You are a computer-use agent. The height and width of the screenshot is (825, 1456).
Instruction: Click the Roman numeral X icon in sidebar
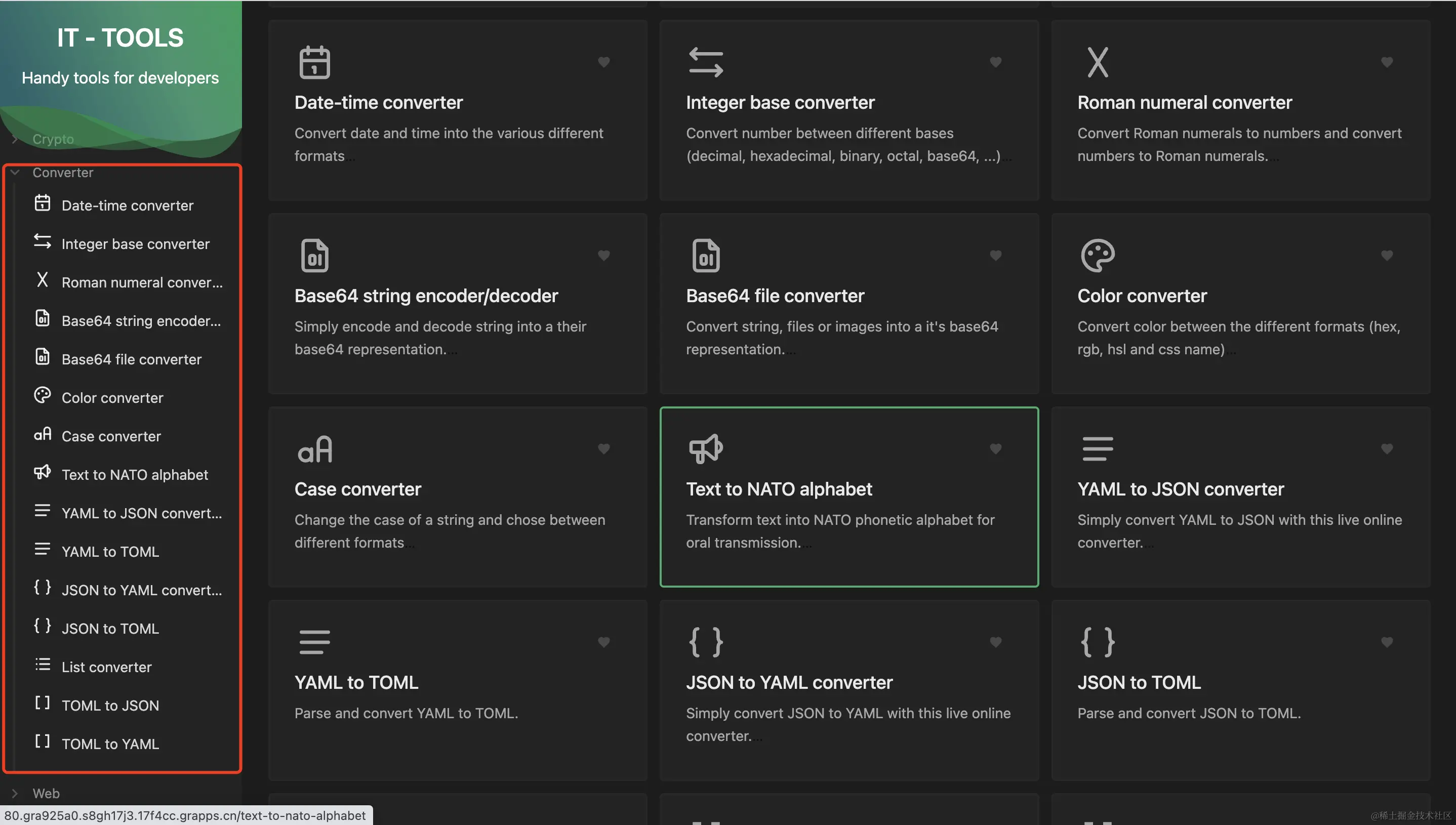(42, 280)
